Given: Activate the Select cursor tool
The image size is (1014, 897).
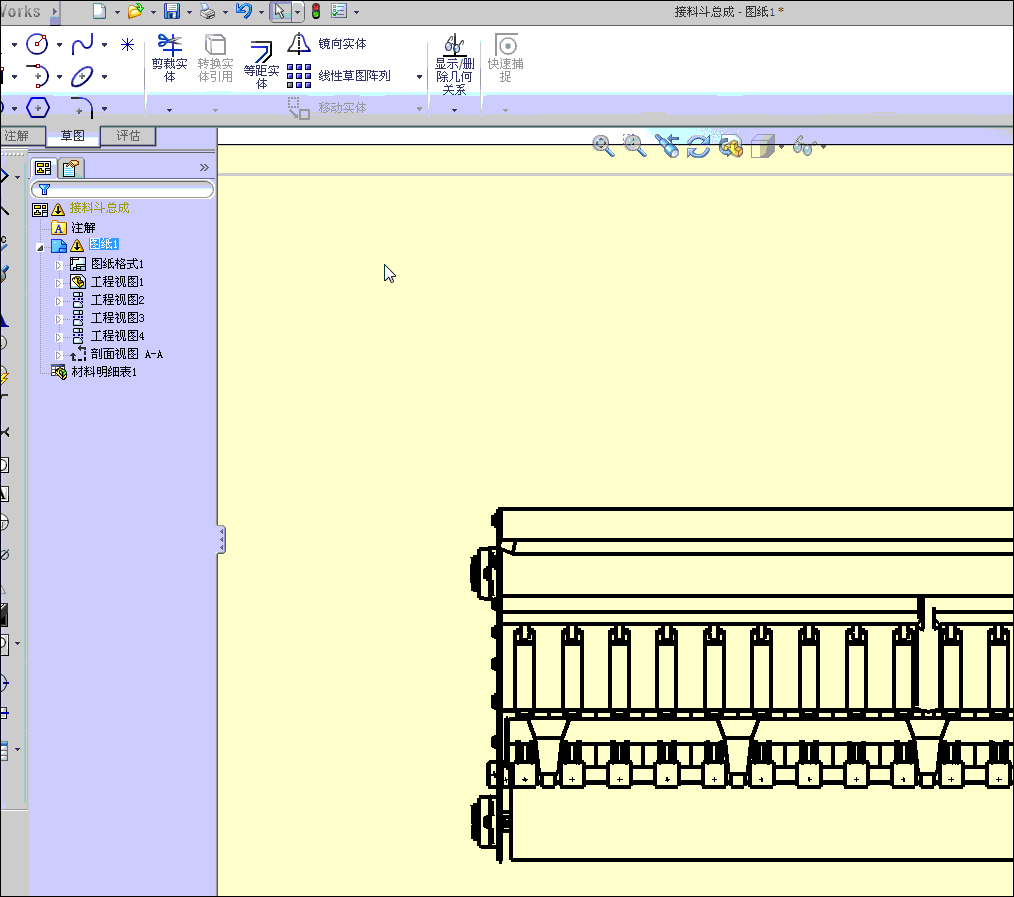Looking at the screenshot, I should [x=279, y=11].
